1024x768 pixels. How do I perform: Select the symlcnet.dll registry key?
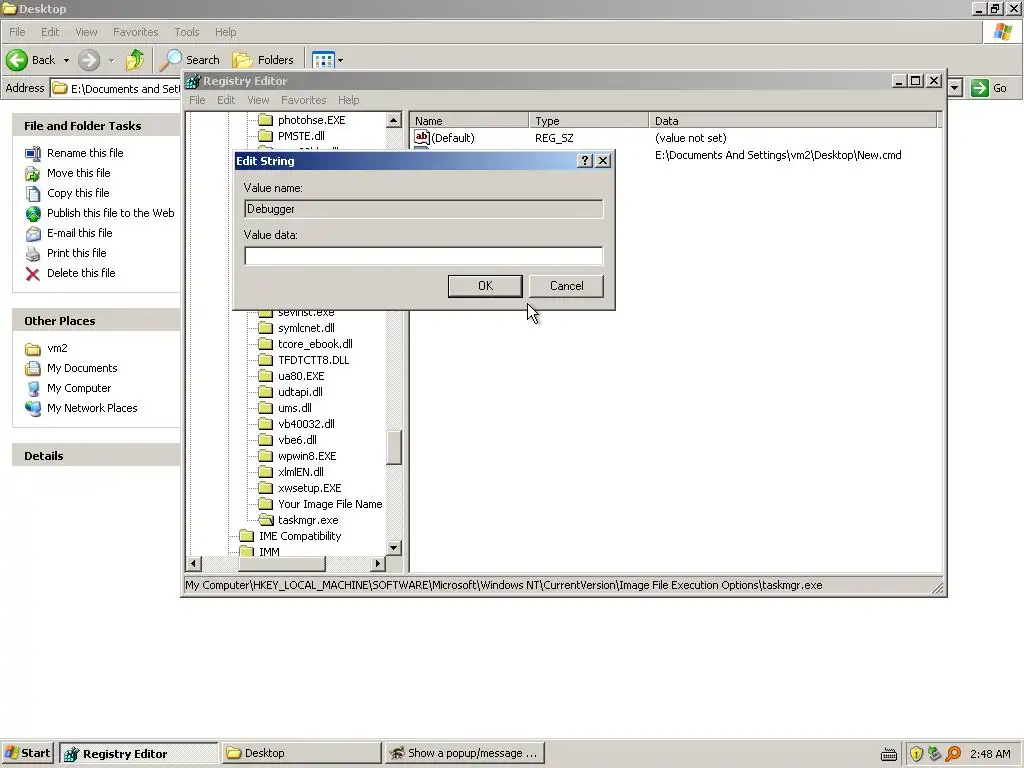tap(306, 328)
